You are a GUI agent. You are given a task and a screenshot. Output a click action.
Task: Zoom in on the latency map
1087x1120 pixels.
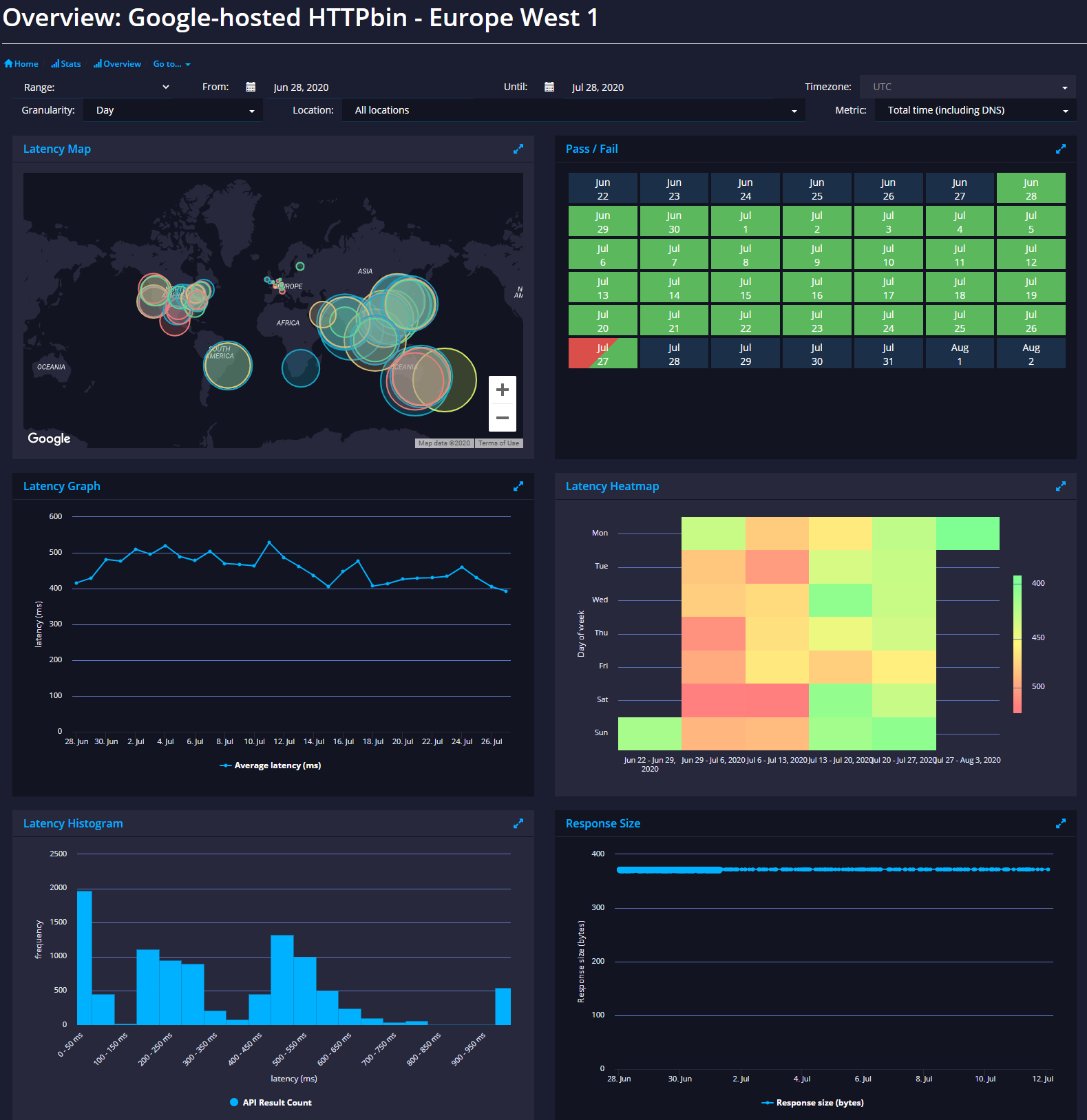pos(503,390)
